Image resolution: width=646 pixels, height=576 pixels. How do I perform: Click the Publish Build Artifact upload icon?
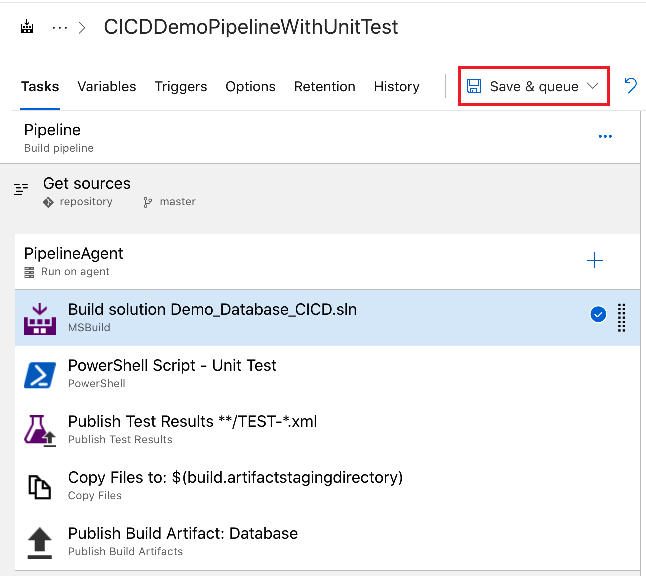click(40, 542)
